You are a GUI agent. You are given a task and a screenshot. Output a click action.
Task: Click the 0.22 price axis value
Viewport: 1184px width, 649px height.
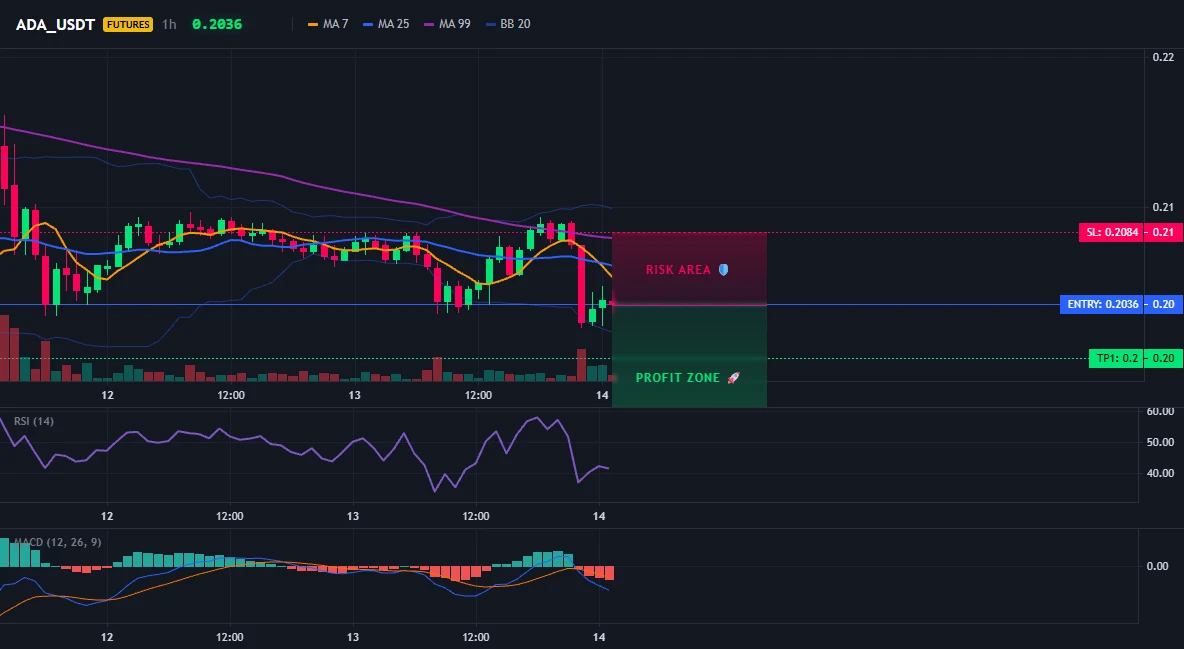click(1164, 57)
